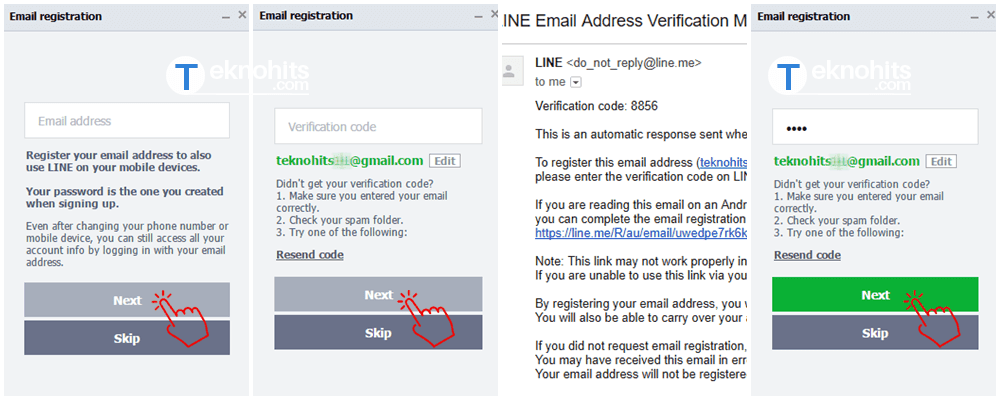Click the Verification code input field
Screen dimensions: 1000x400
tap(378, 126)
